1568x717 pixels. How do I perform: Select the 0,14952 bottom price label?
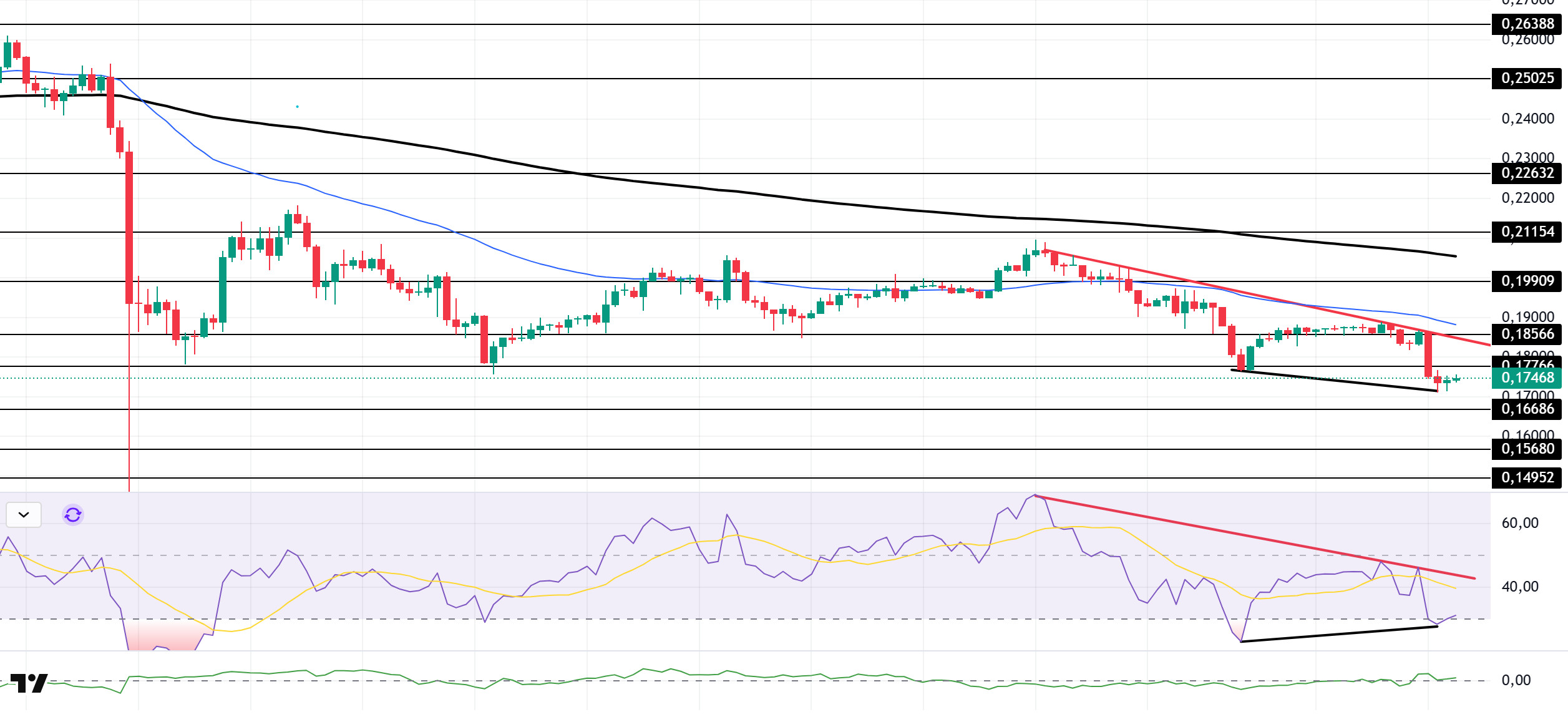point(1526,477)
